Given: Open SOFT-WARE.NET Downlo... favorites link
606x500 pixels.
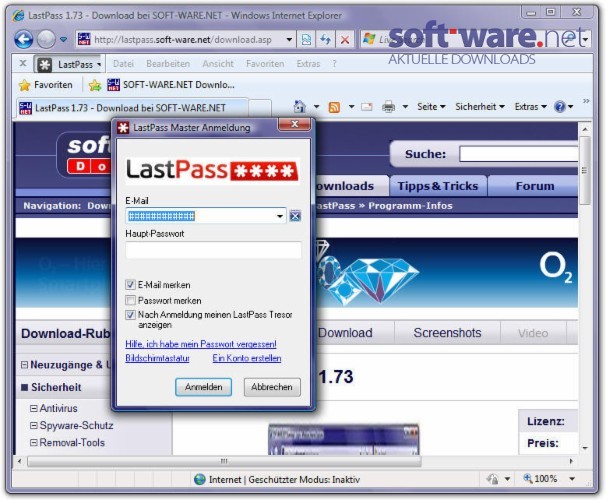Looking at the screenshot, I should 171,85.
